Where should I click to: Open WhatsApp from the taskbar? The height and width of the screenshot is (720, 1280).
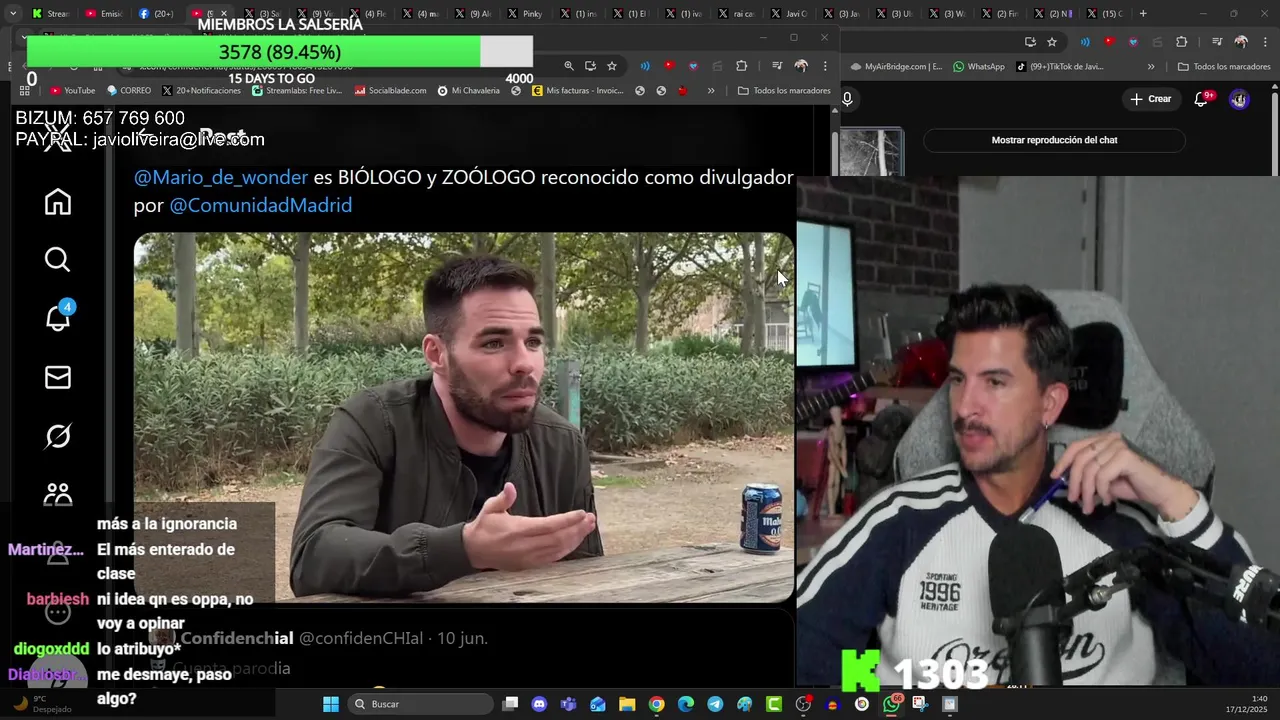click(x=891, y=704)
